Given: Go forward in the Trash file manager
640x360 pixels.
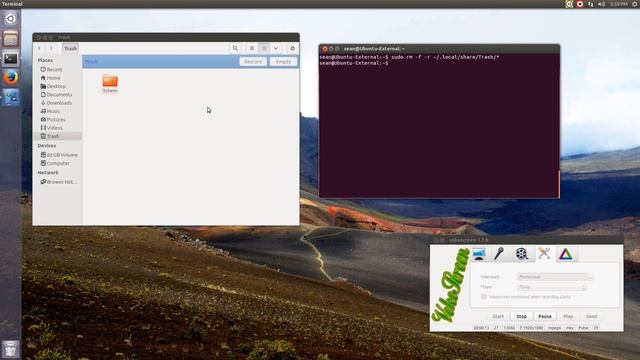Looking at the screenshot, I should pos(51,49).
